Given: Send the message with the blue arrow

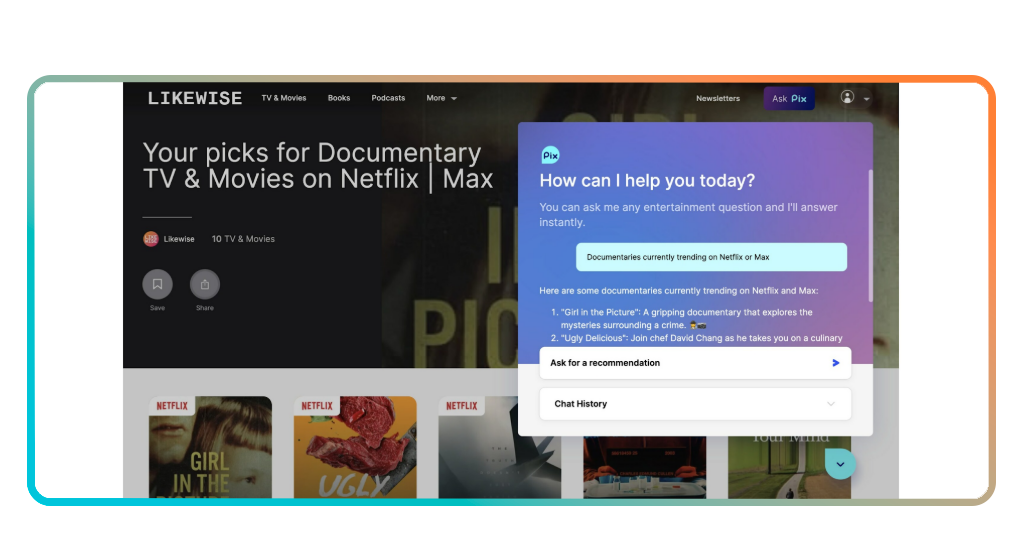Looking at the screenshot, I should pos(835,363).
